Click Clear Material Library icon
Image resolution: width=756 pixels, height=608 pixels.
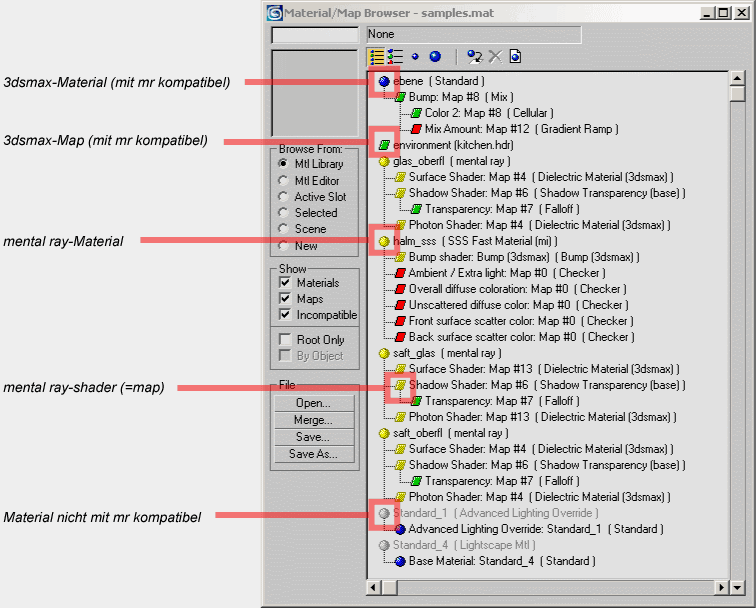tap(515, 57)
